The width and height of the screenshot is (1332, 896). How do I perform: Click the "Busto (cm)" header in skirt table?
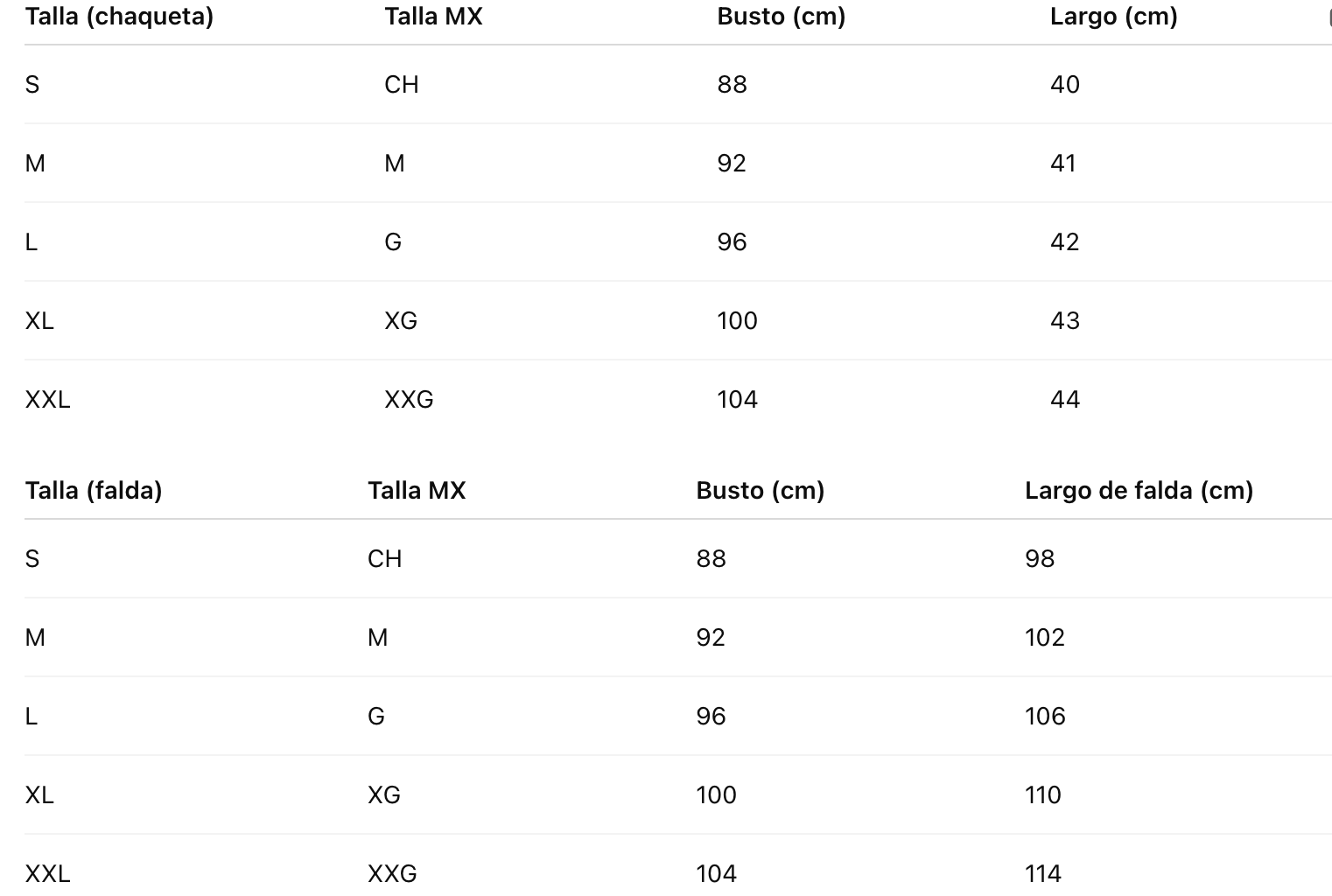tap(760, 491)
